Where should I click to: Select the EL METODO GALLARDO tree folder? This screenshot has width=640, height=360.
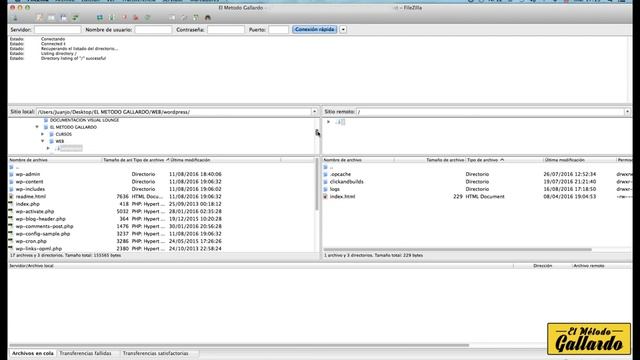point(73,127)
